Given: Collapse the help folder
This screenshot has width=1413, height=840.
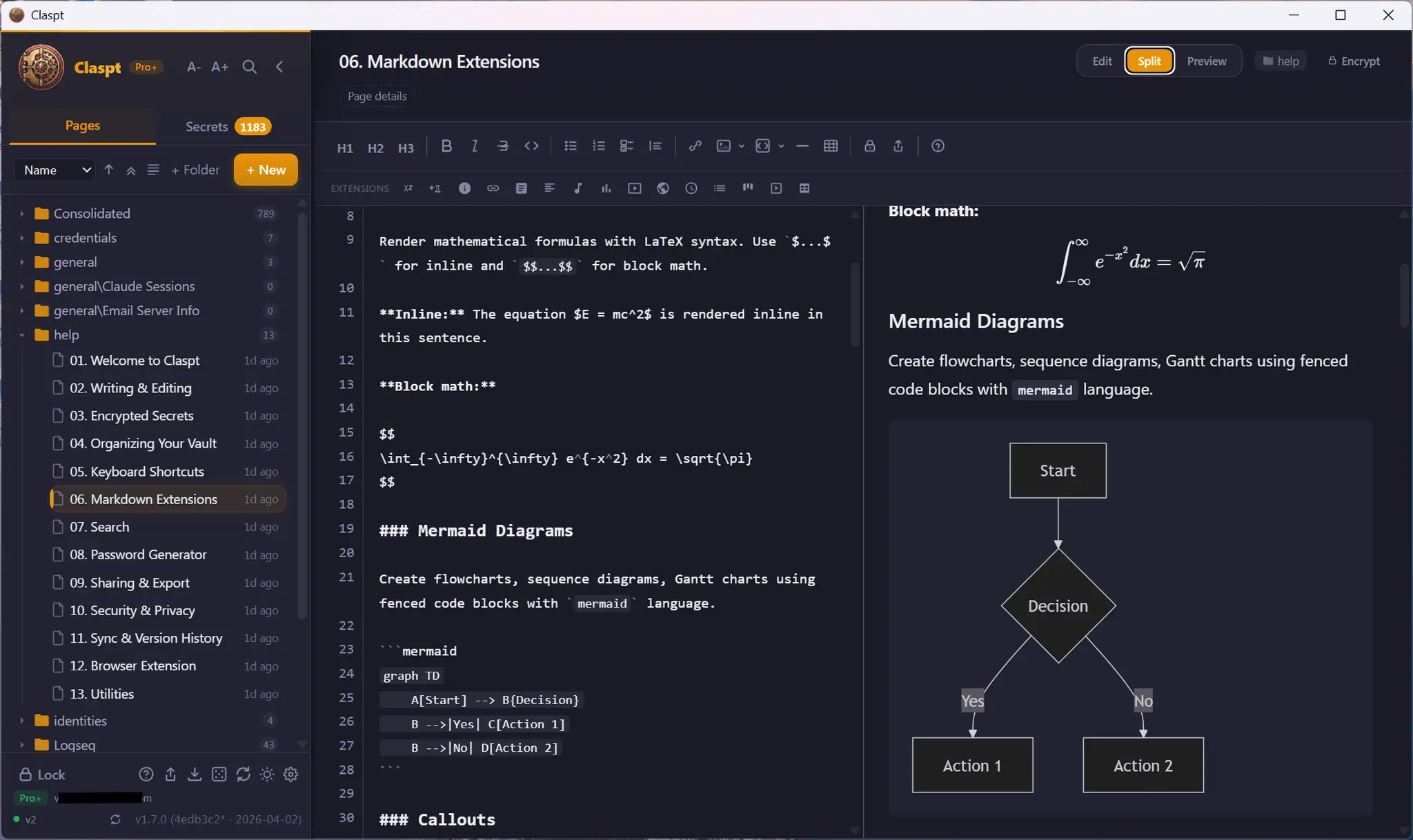Looking at the screenshot, I should pos(22,335).
